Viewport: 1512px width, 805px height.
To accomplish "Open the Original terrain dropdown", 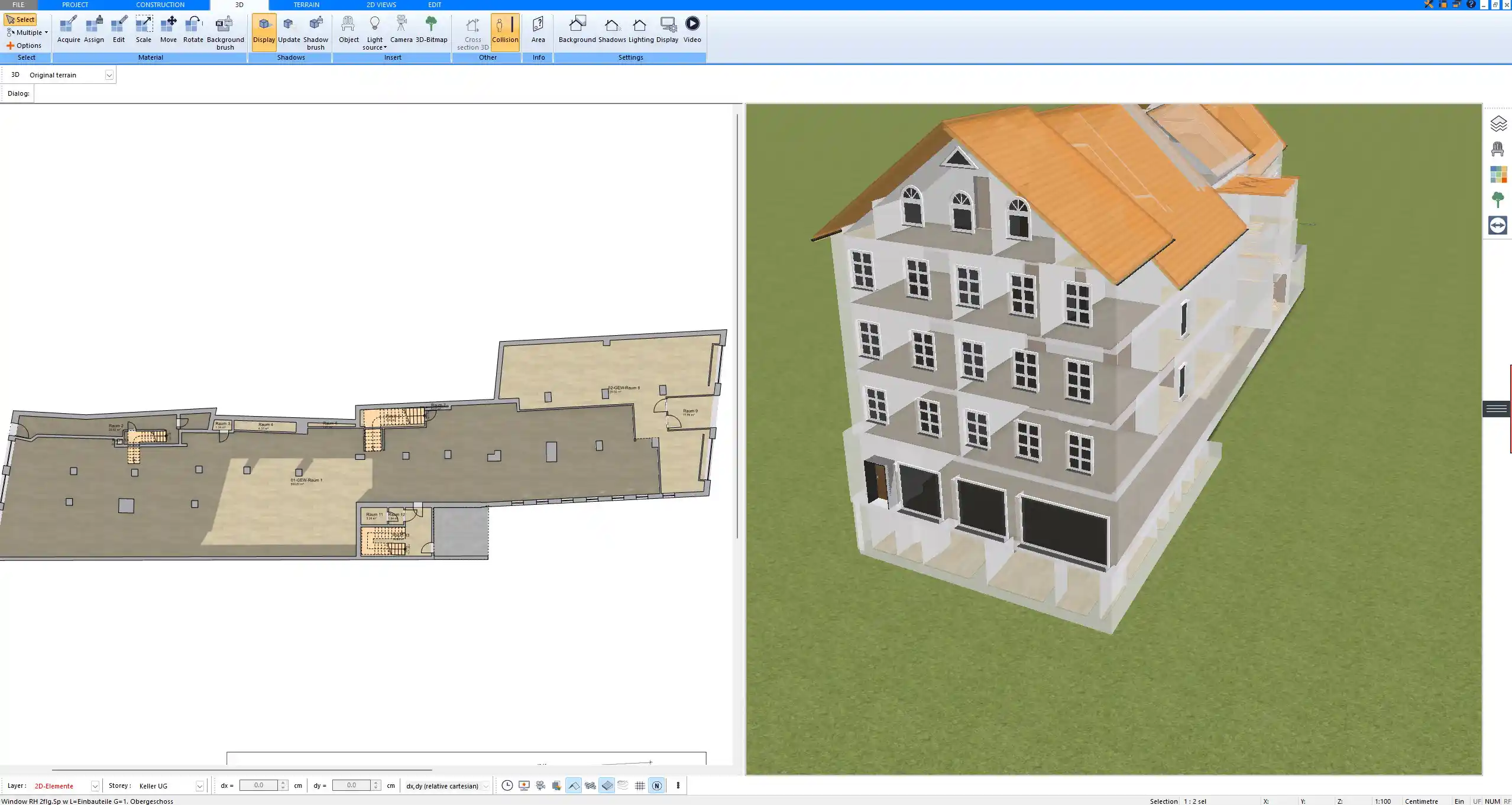I will 110,74.
